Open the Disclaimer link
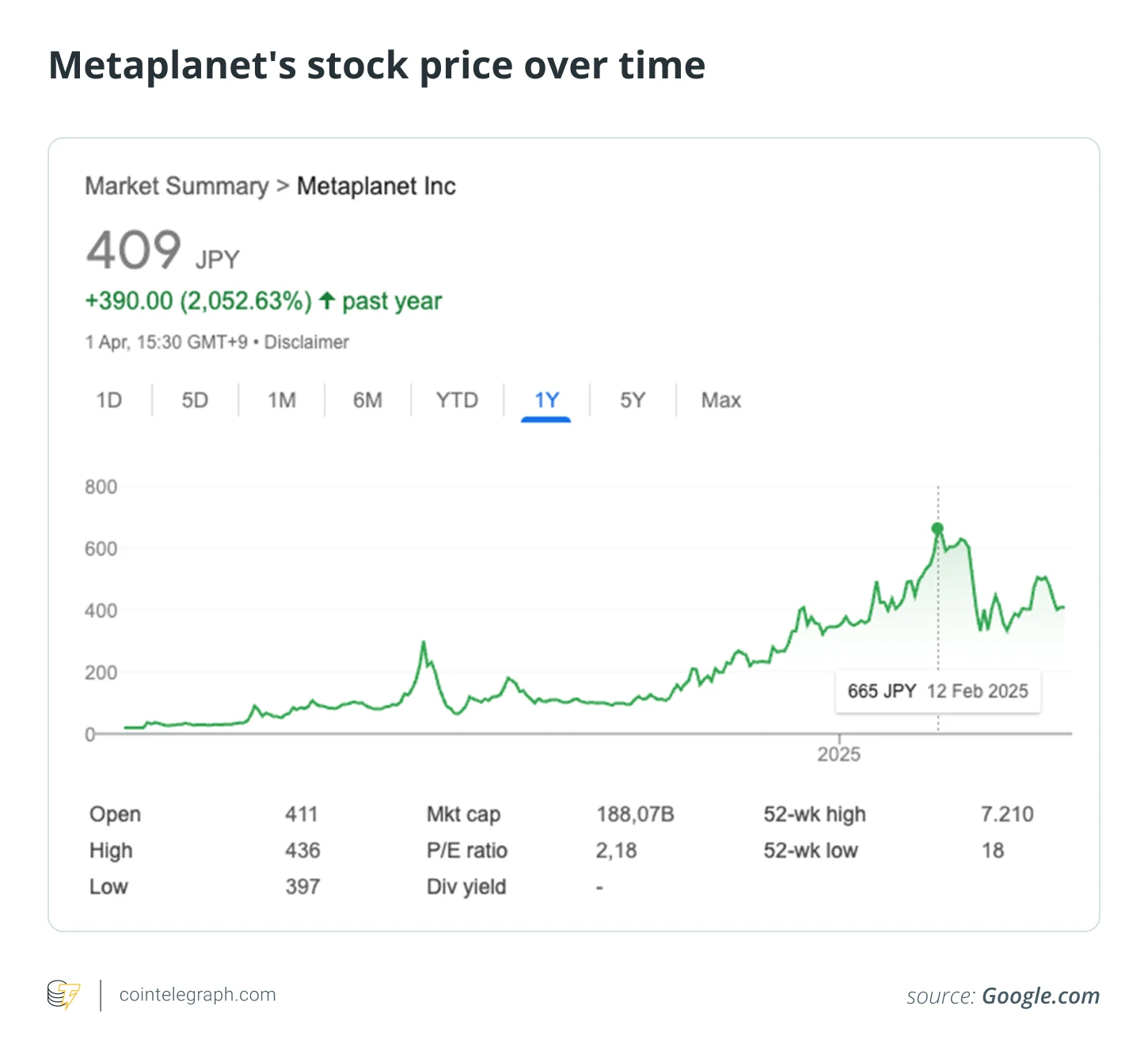The image size is (1148, 1059). (306, 342)
